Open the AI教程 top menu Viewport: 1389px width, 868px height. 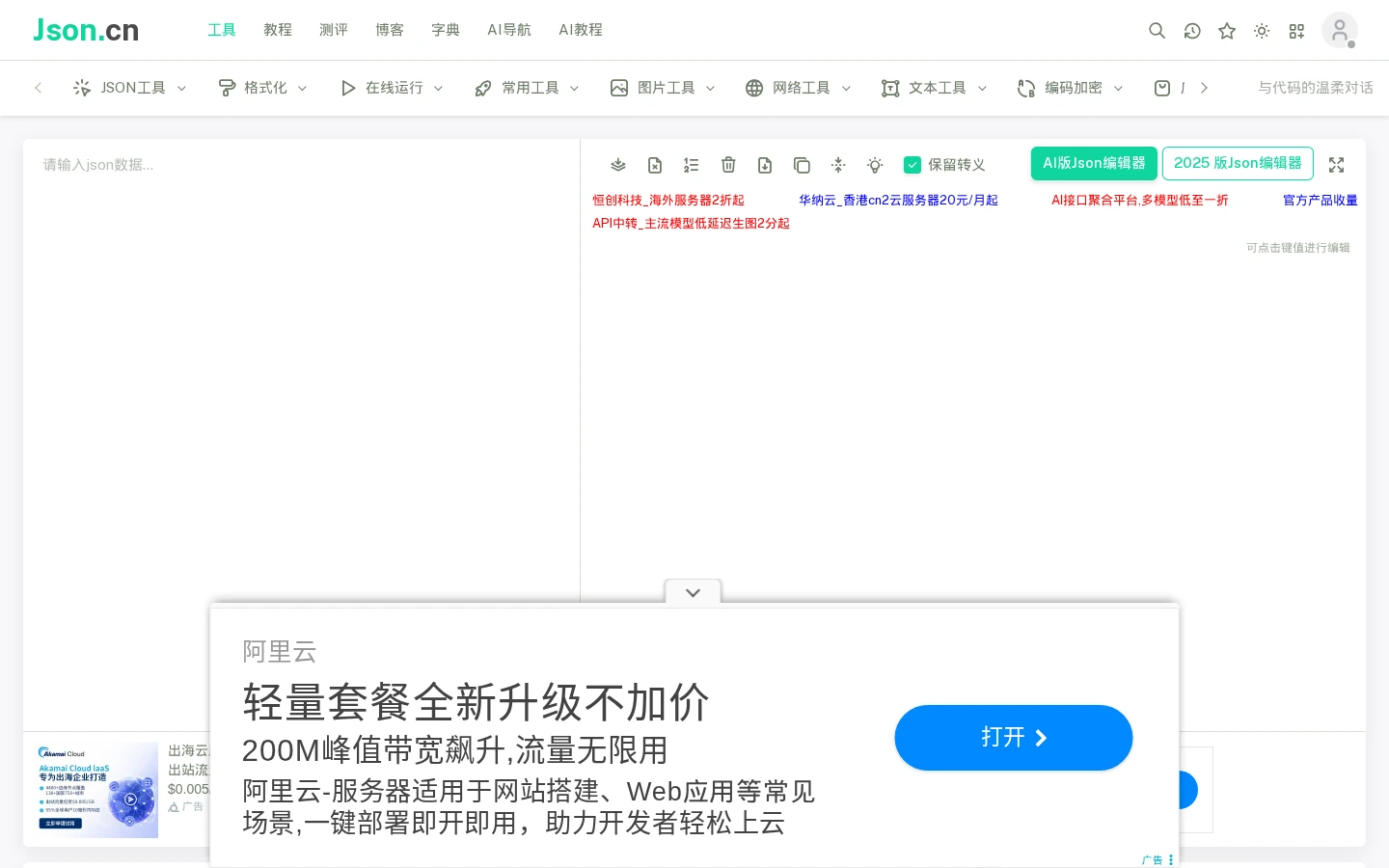tap(581, 30)
